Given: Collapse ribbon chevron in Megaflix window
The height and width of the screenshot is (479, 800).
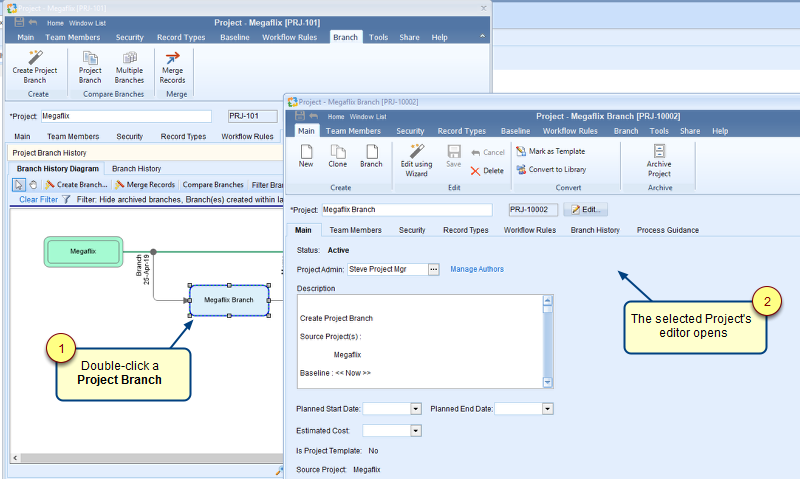Looking at the screenshot, I should [x=482, y=36].
